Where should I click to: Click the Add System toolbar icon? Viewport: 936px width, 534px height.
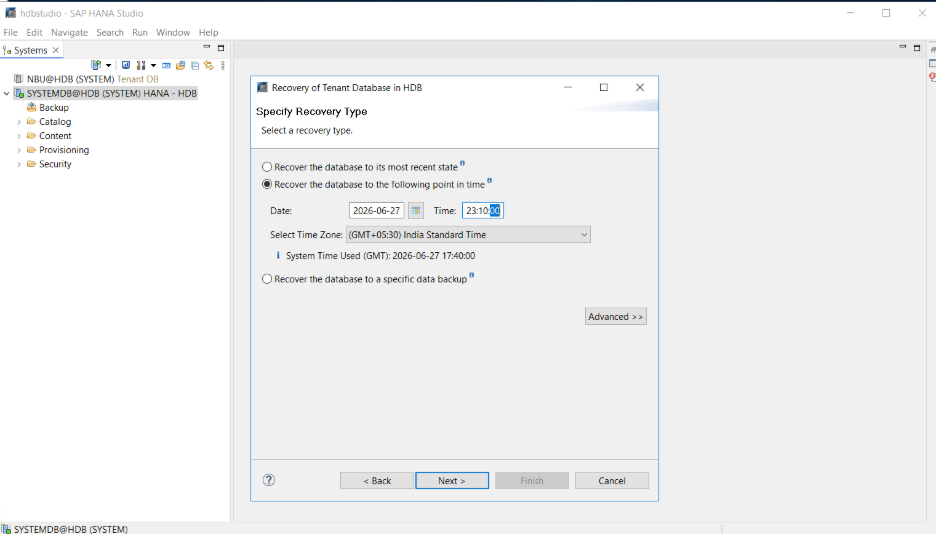pyautogui.click(x=96, y=65)
